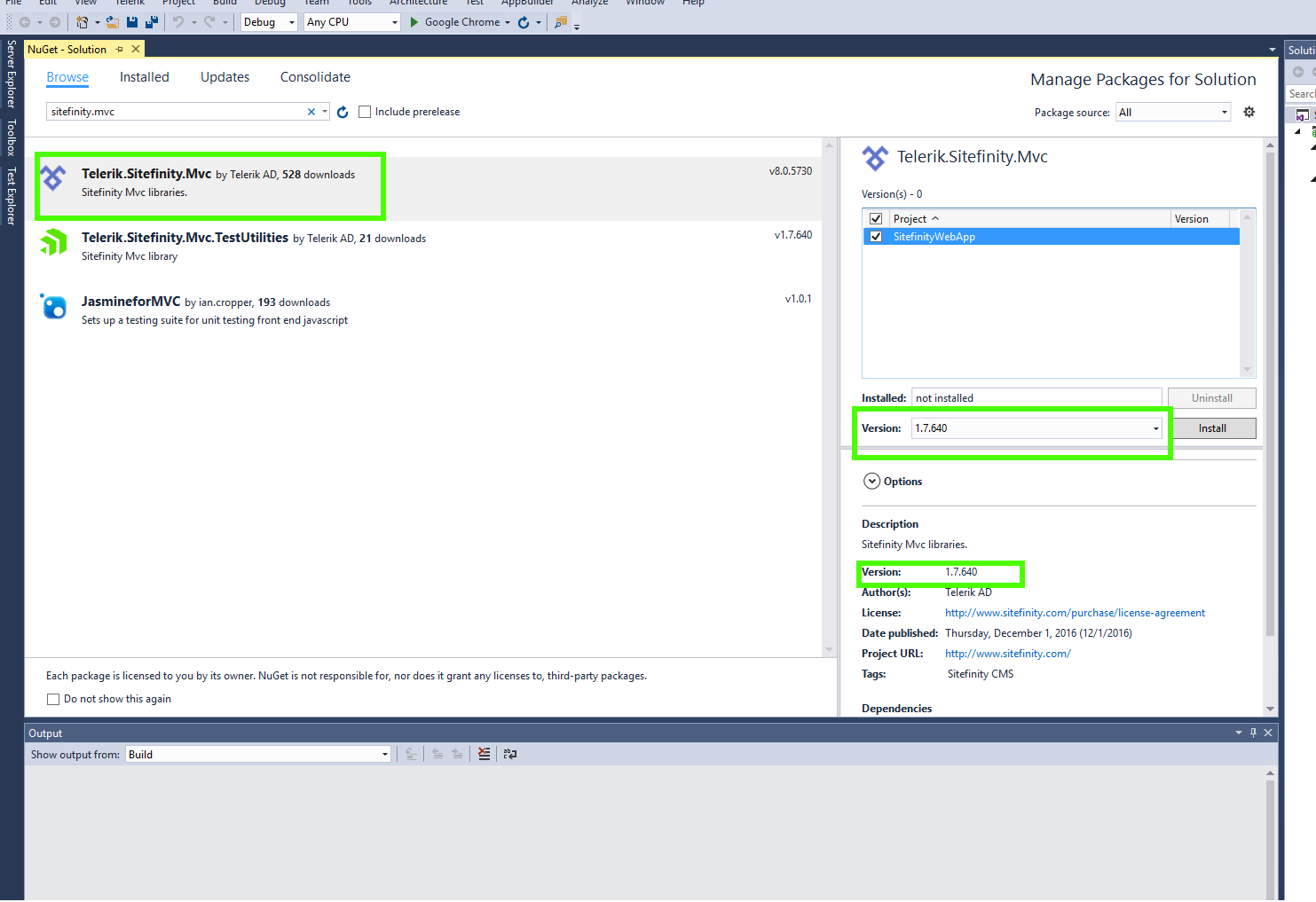Open Show output from Build dropdown

click(x=258, y=755)
